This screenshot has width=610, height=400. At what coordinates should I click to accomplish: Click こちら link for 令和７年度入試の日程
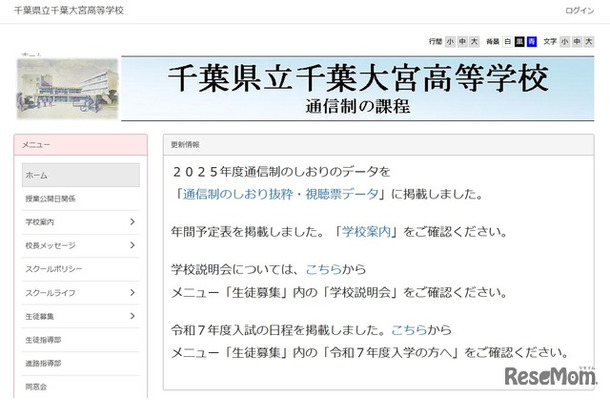[x=409, y=330]
